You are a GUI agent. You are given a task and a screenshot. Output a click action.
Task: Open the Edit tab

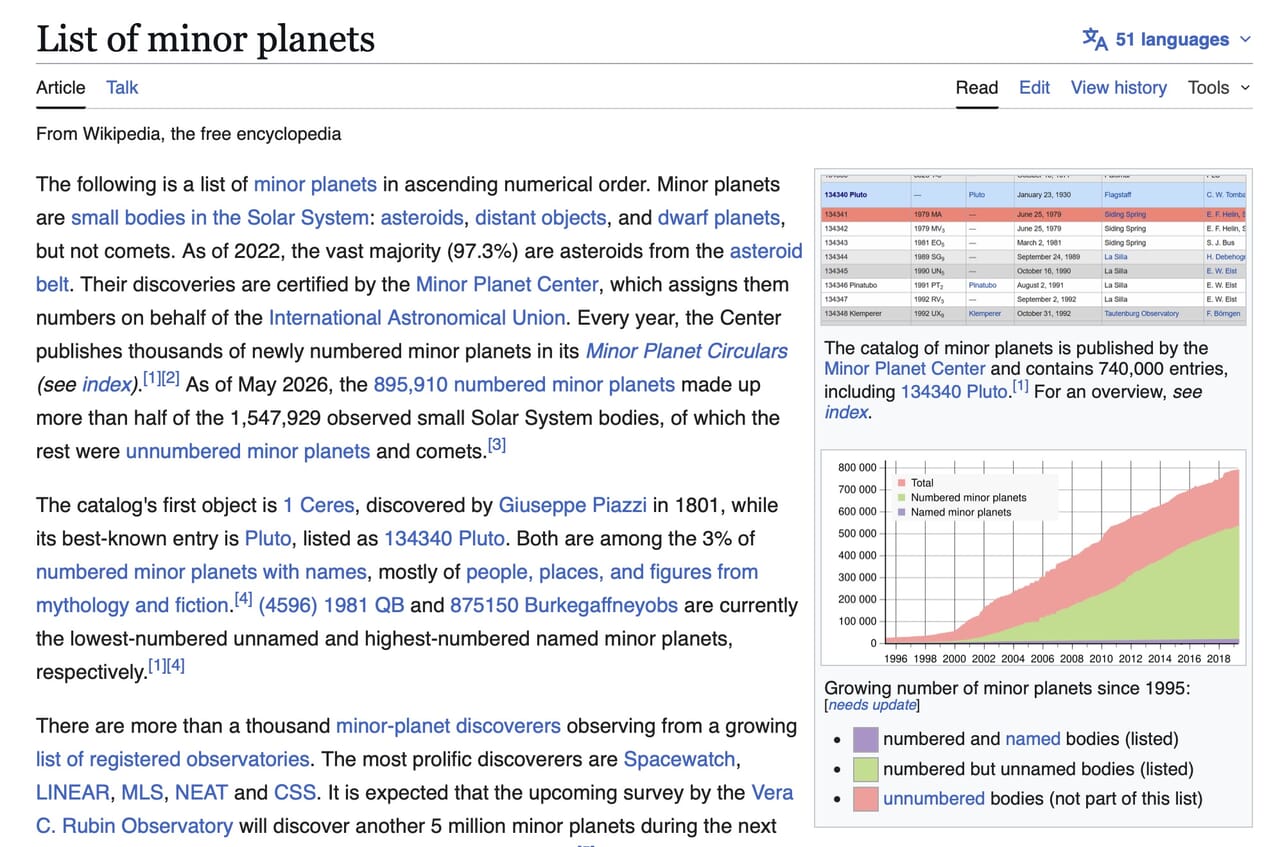click(1034, 87)
